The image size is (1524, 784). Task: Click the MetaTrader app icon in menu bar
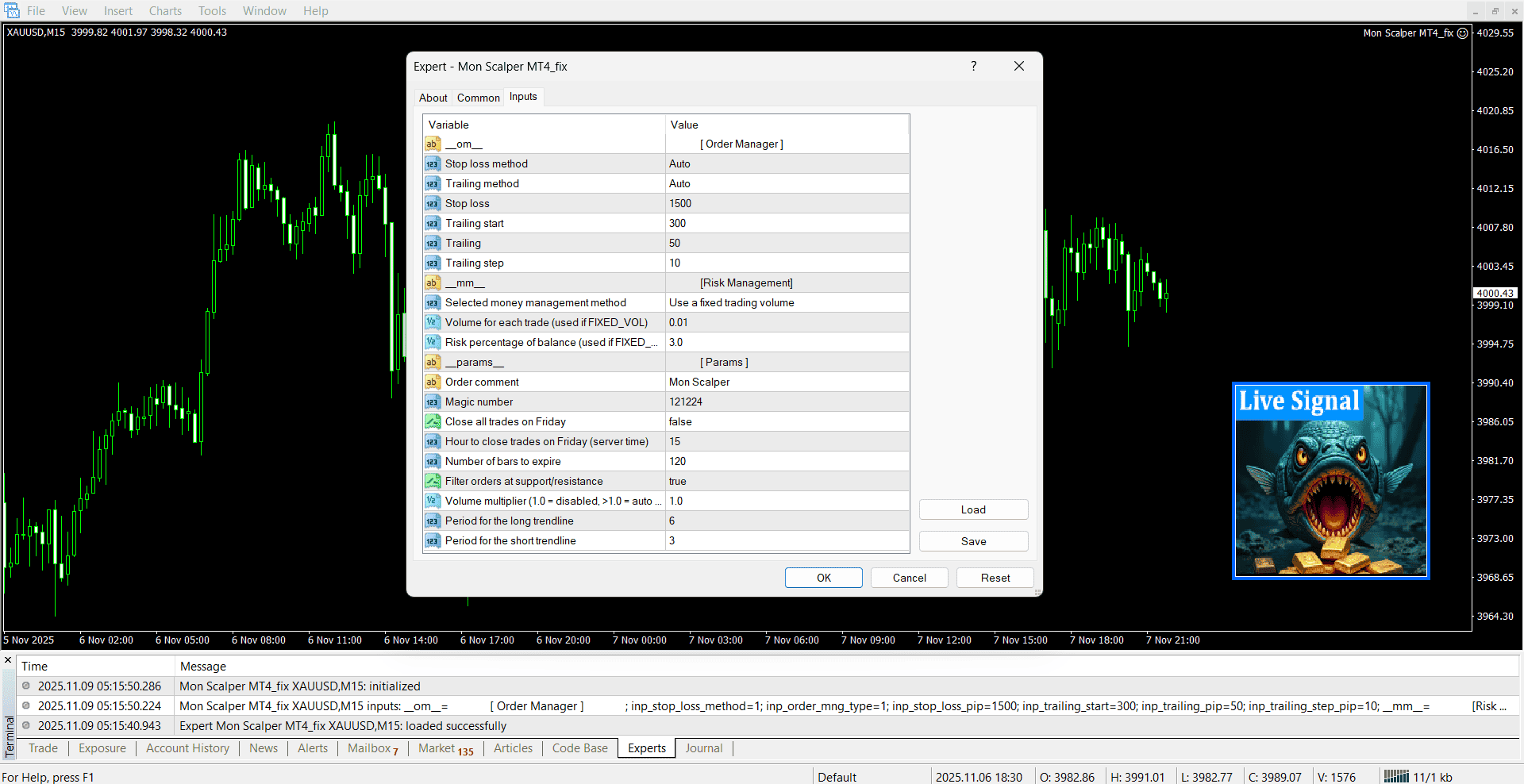click(x=12, y=10)
